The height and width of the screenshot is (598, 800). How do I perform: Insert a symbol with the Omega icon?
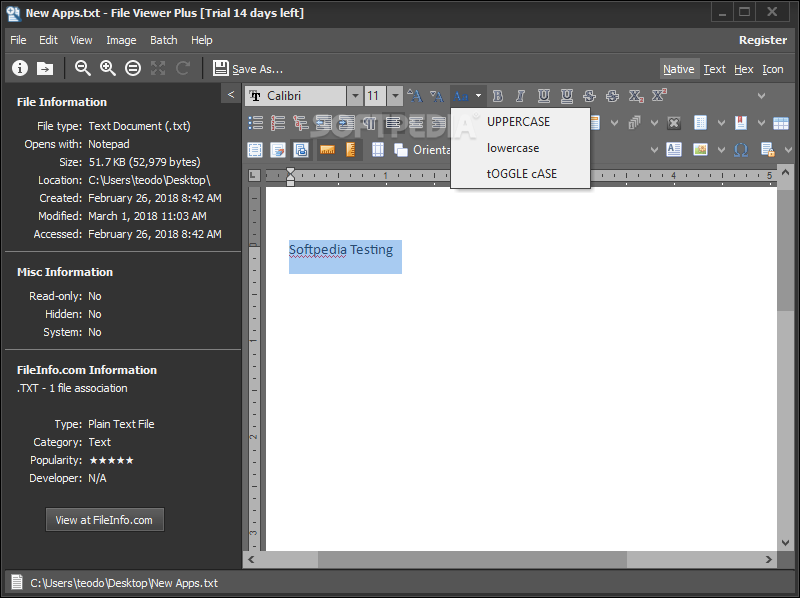(741, 150)
